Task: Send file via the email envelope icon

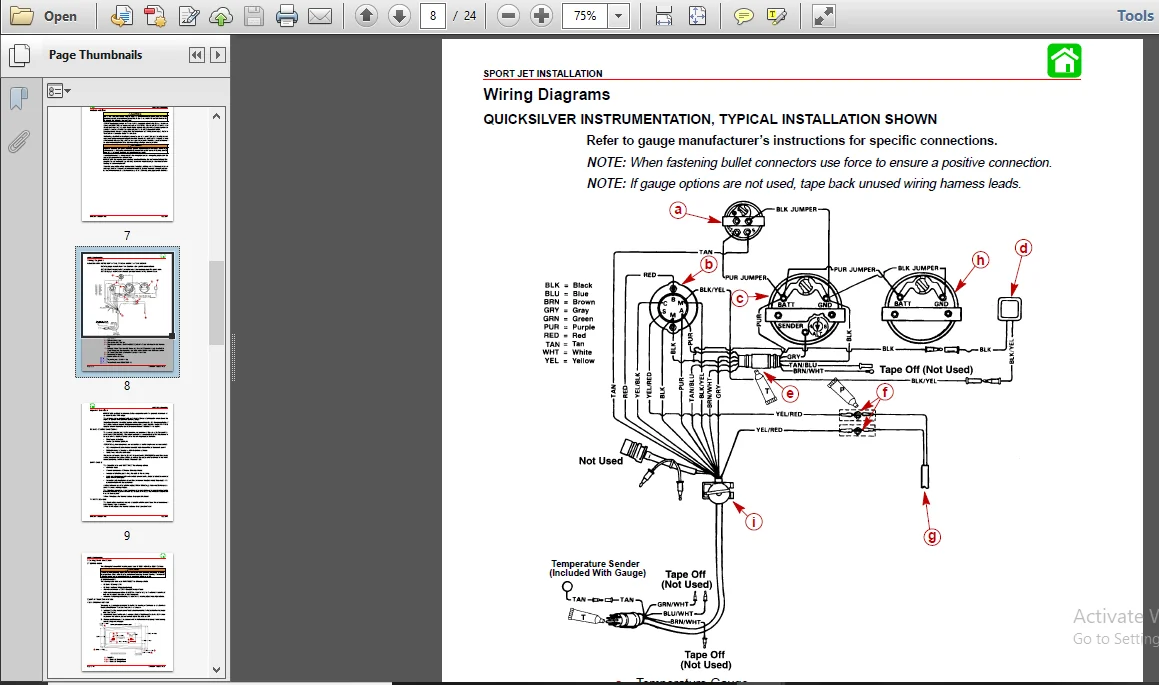Action: tap(320, 16)
